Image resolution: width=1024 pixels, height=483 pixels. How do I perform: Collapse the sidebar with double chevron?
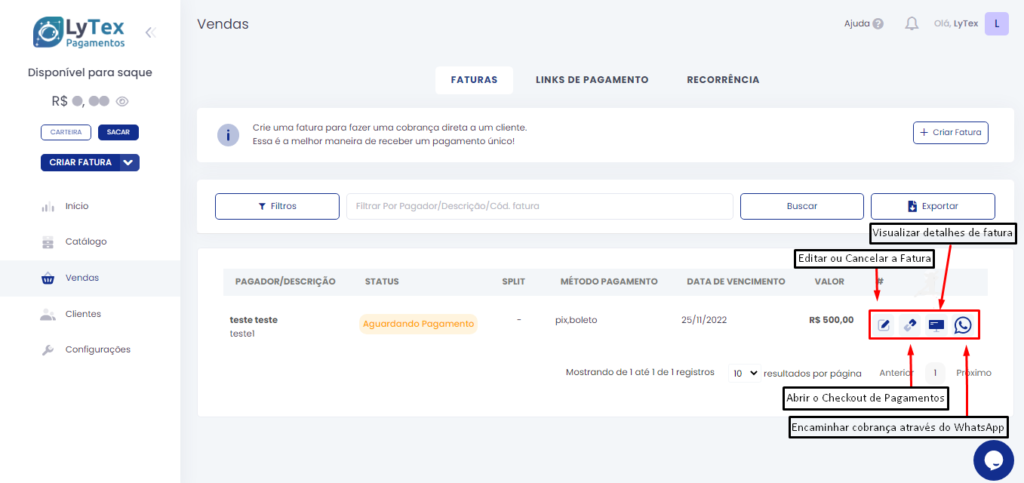click(150, 32)
